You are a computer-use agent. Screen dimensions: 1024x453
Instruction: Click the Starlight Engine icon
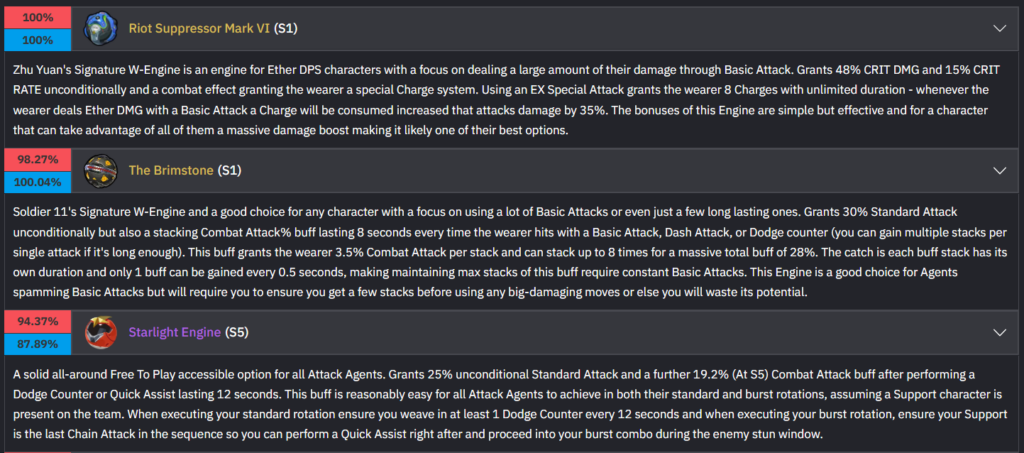point(99,331)
